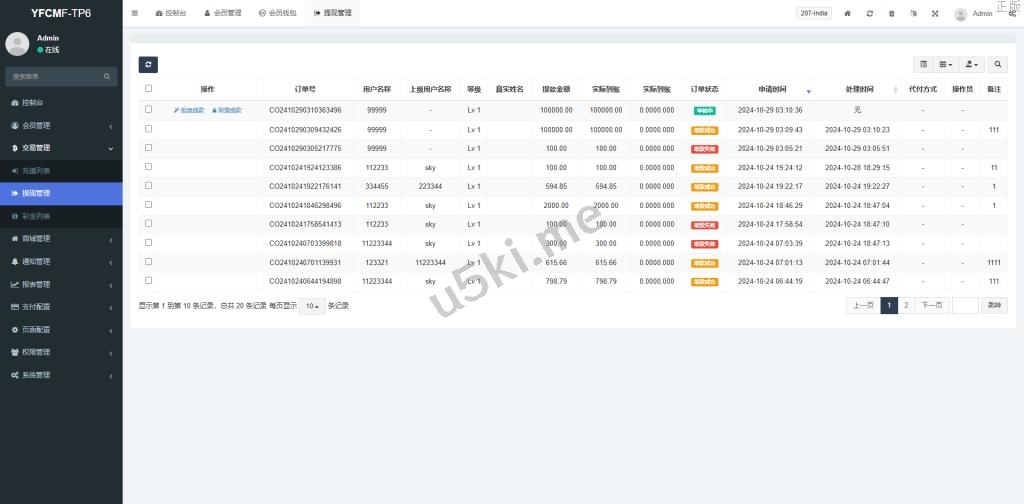Open the columns visibility dropdown

(946, 64)
